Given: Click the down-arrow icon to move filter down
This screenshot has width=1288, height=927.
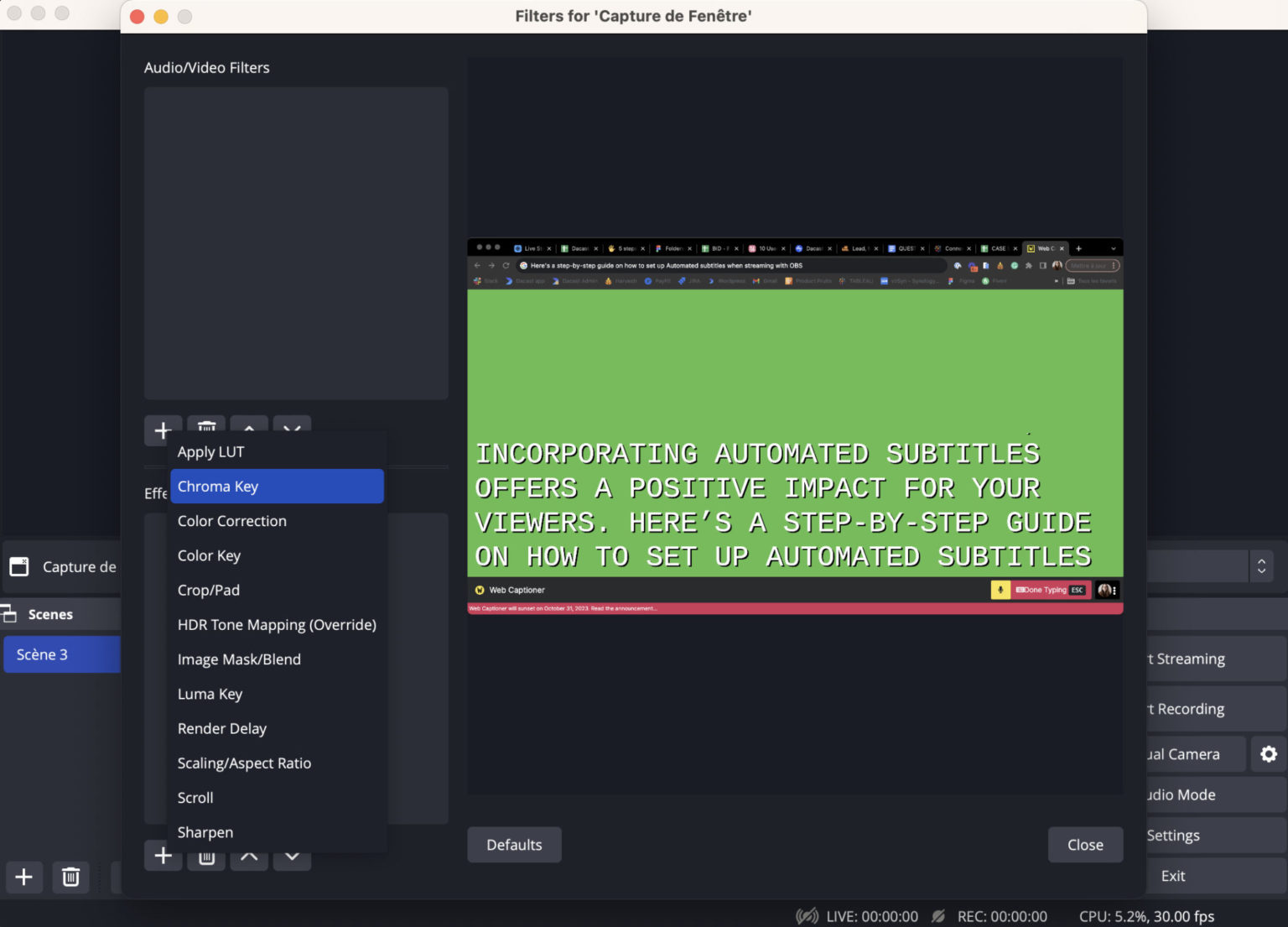Looking at the screenshot, I should (292, 430).
